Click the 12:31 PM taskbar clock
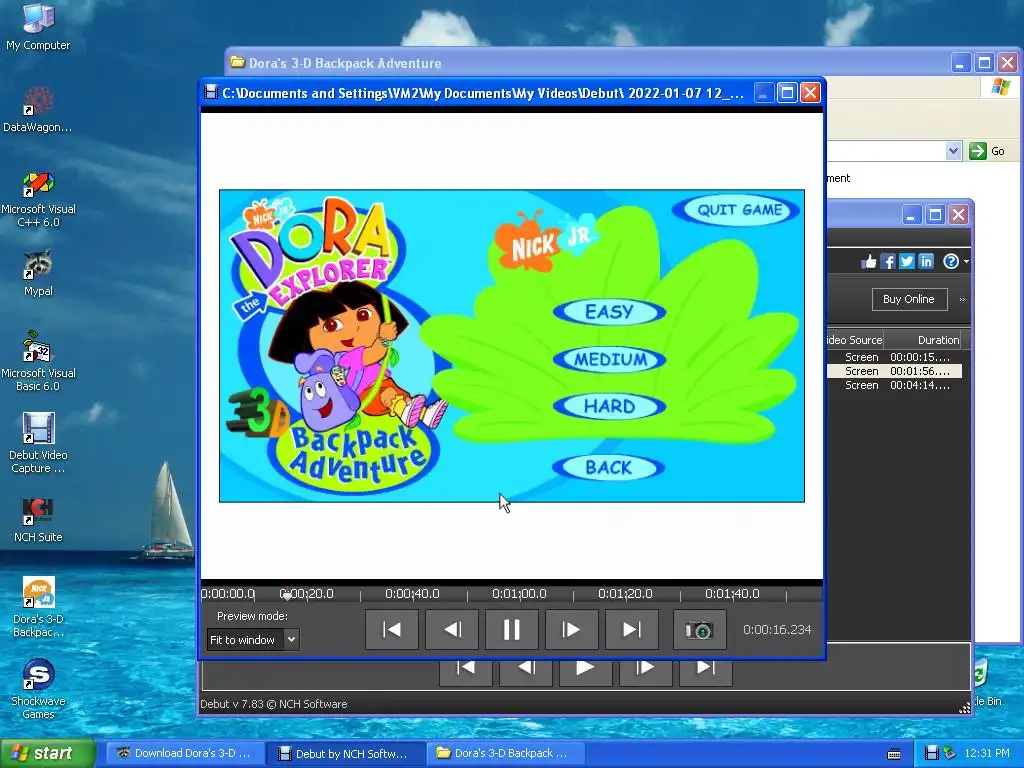 pyautogui.click(x=987, y=753)
